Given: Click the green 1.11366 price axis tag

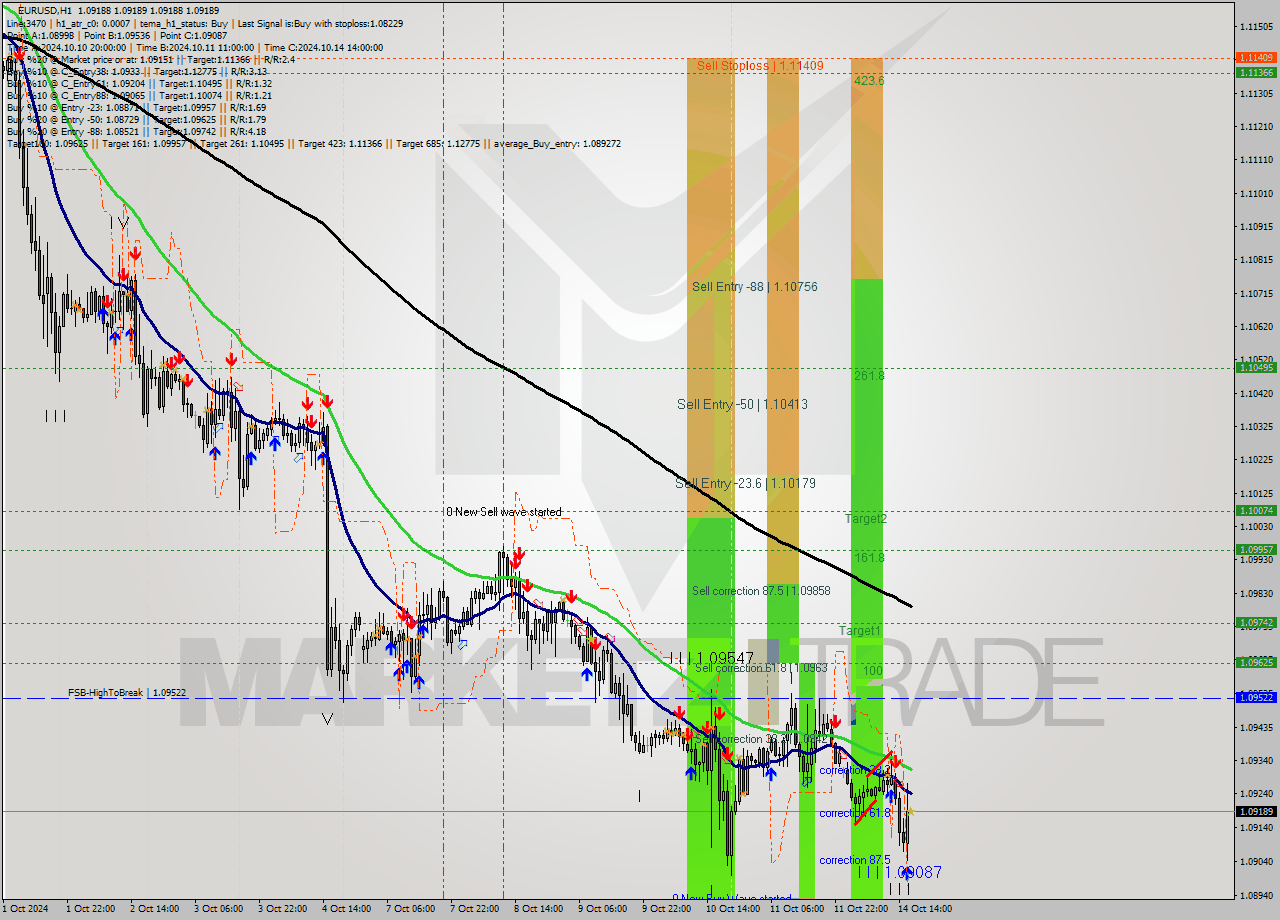Looking at the screenshot, I should coord(1256,72).
